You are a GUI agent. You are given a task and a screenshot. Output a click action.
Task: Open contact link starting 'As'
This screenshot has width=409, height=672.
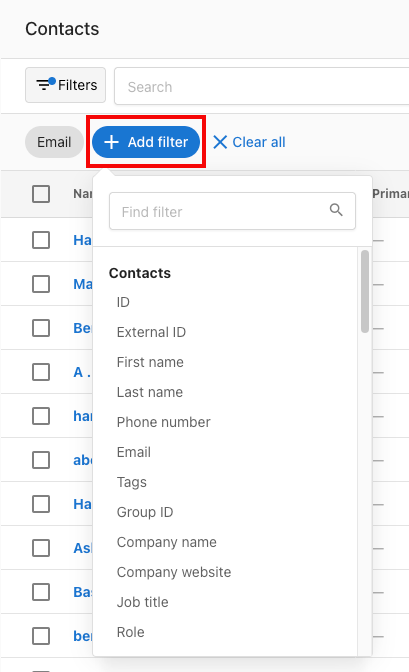[82, 548]
